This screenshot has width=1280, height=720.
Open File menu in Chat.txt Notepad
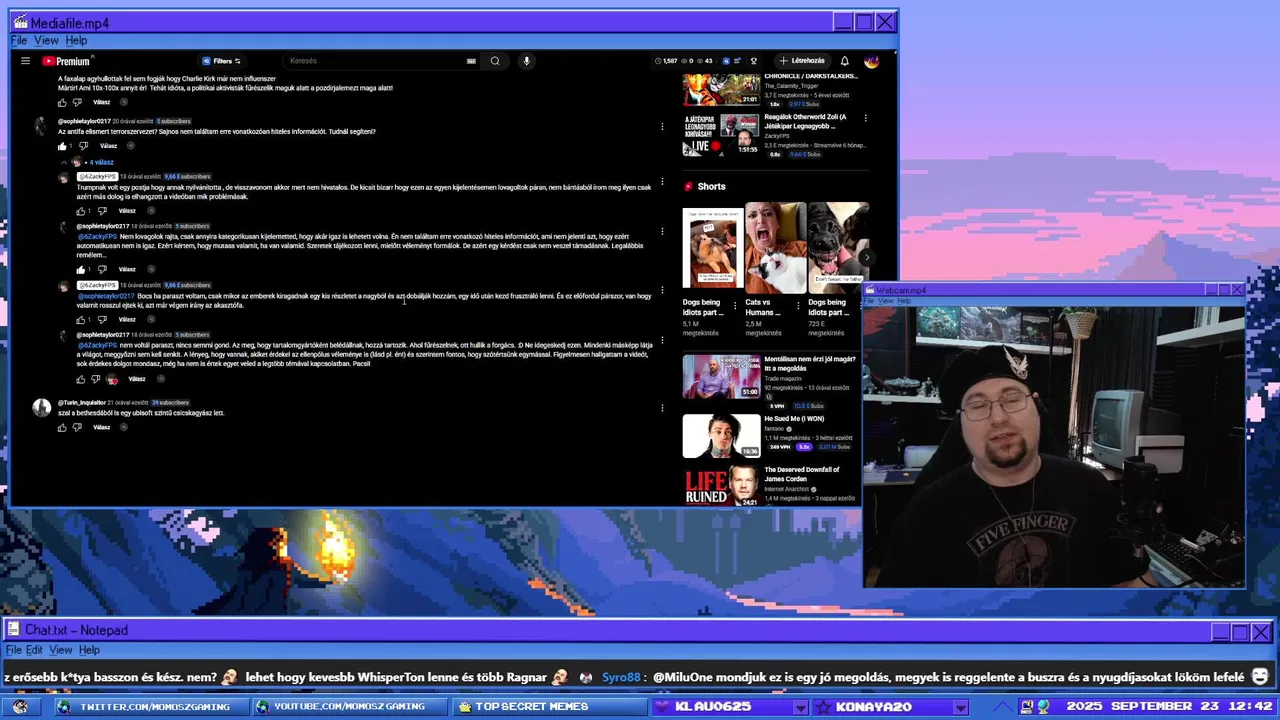[13, 650]
